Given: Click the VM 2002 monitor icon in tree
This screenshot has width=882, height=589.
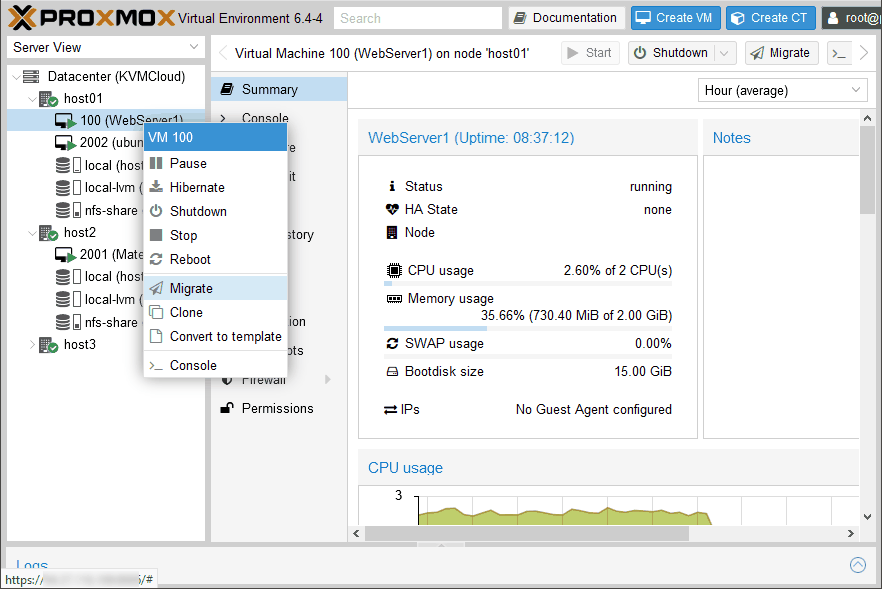Looking at the screenshot, I should point(65,143).
